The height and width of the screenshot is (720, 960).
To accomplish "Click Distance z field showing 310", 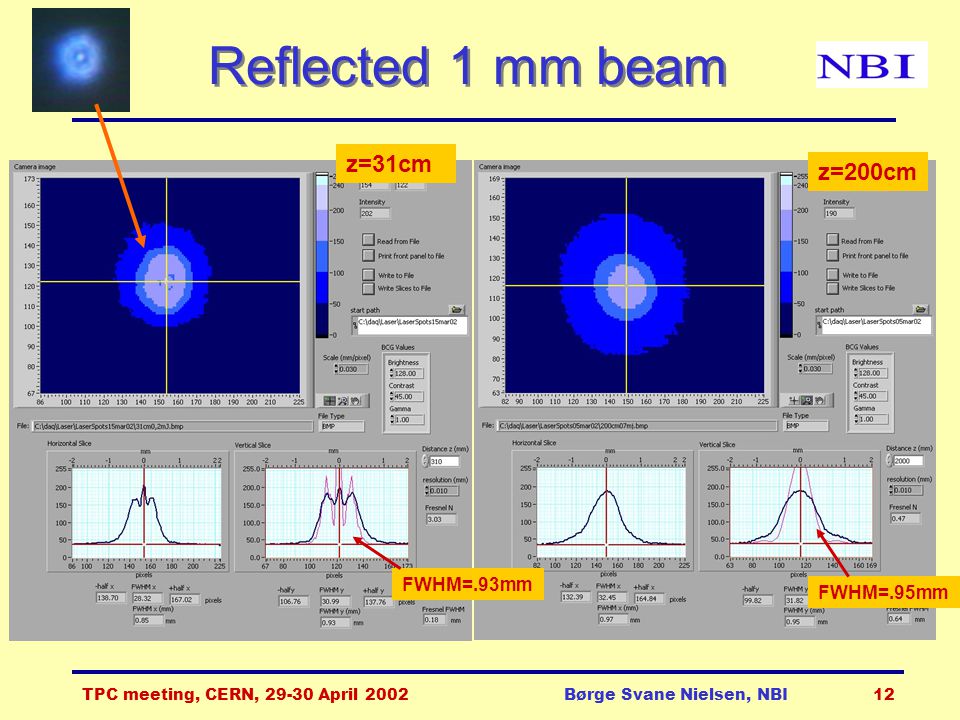I will click(x=444, y=461).
